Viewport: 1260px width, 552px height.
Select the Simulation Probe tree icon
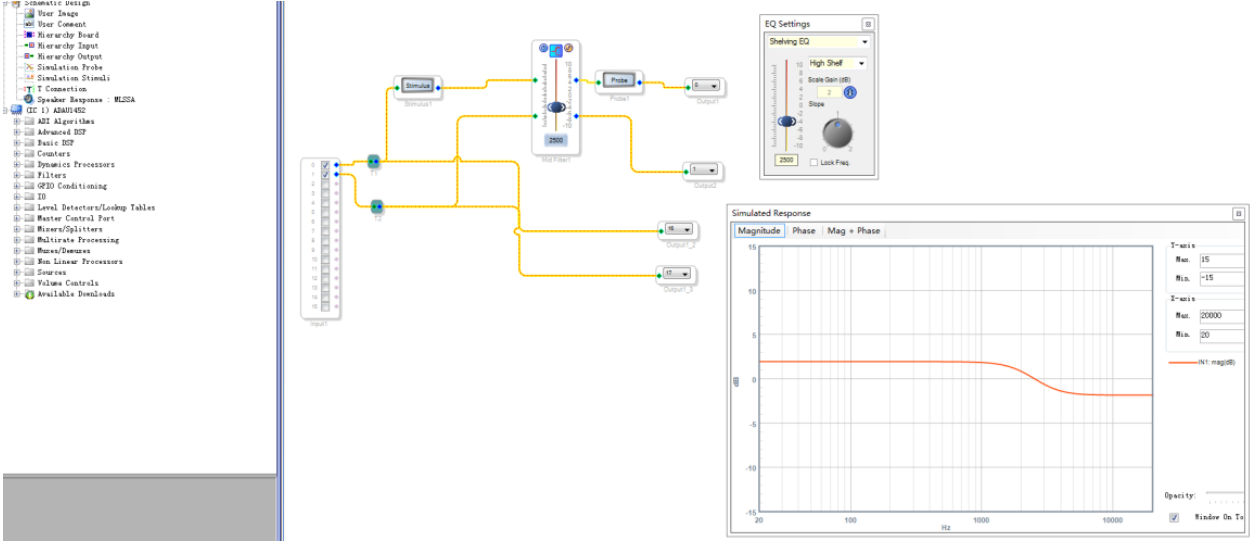pyautogui.click(x=29, y=67)
